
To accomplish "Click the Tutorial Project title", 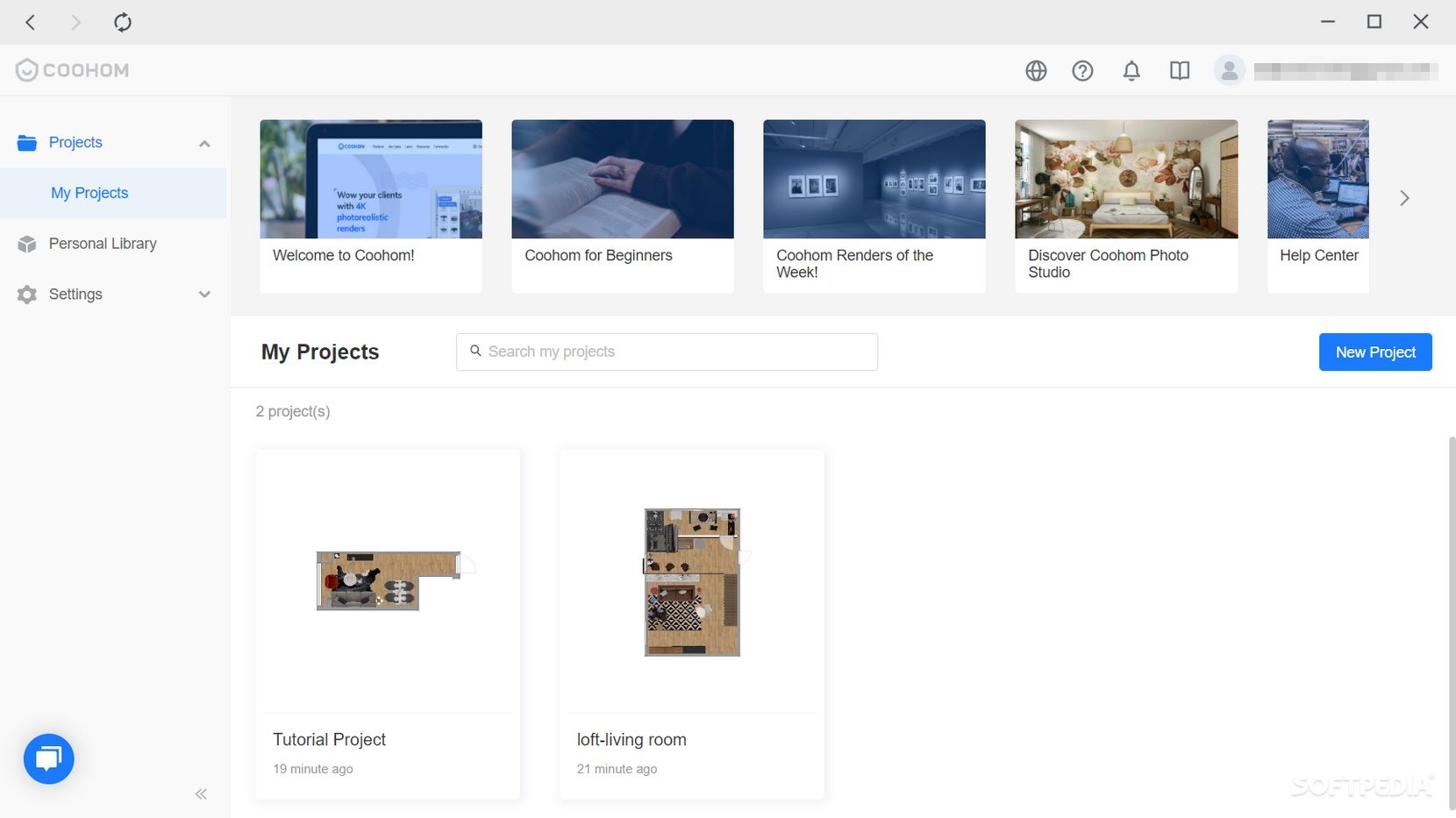I will pos(329,740).
